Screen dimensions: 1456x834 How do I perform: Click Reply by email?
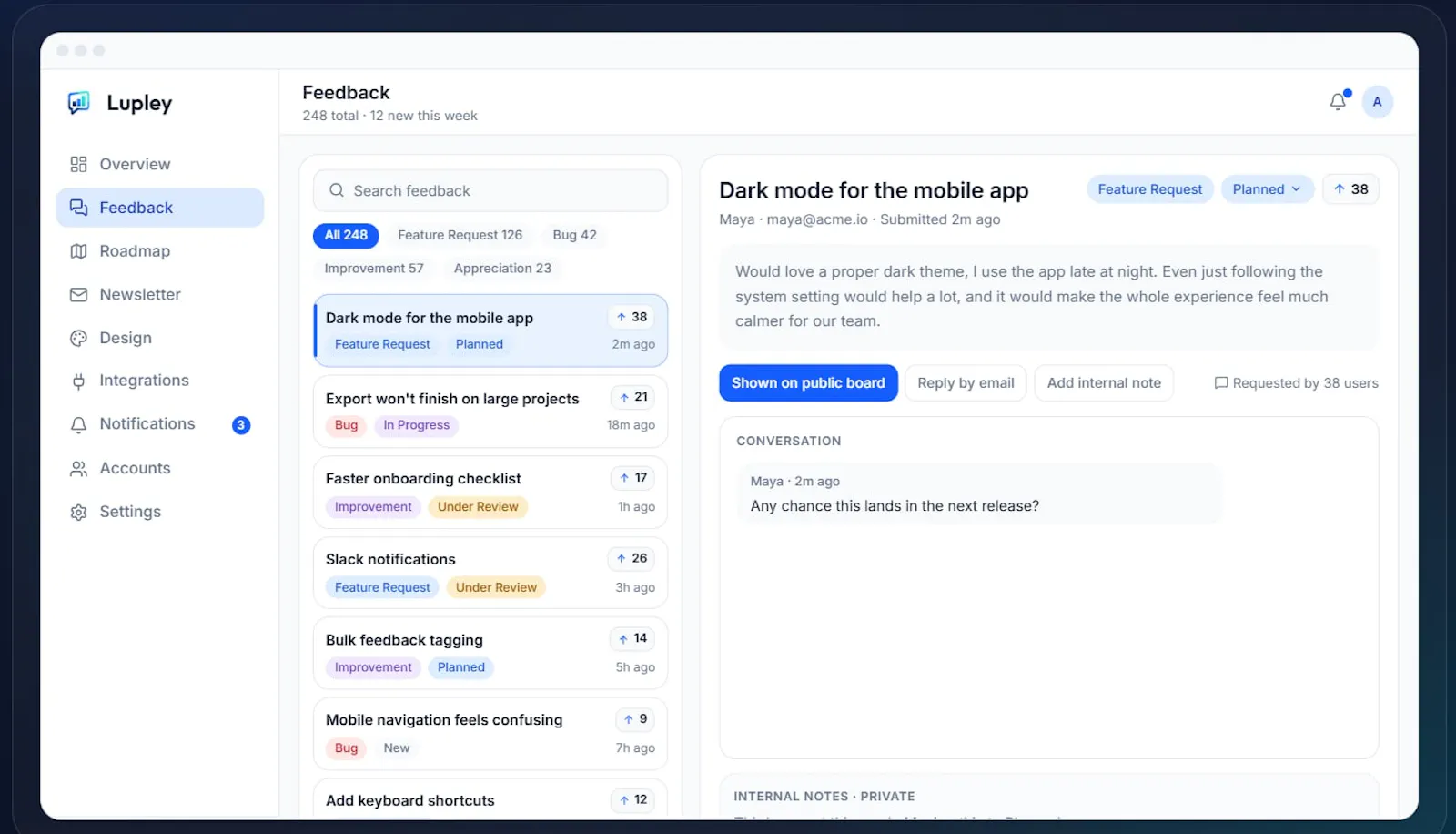[966, 383]
